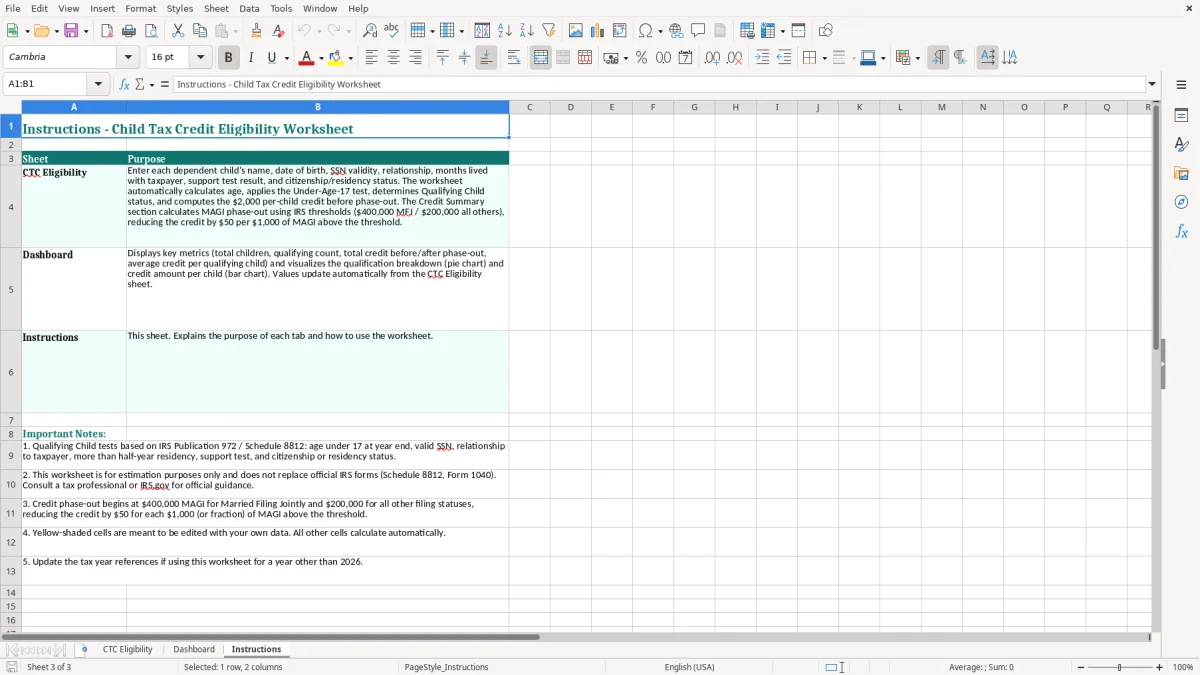1200x675 pixels.
Task: Insert an image
Action: (x=576, y=31)
